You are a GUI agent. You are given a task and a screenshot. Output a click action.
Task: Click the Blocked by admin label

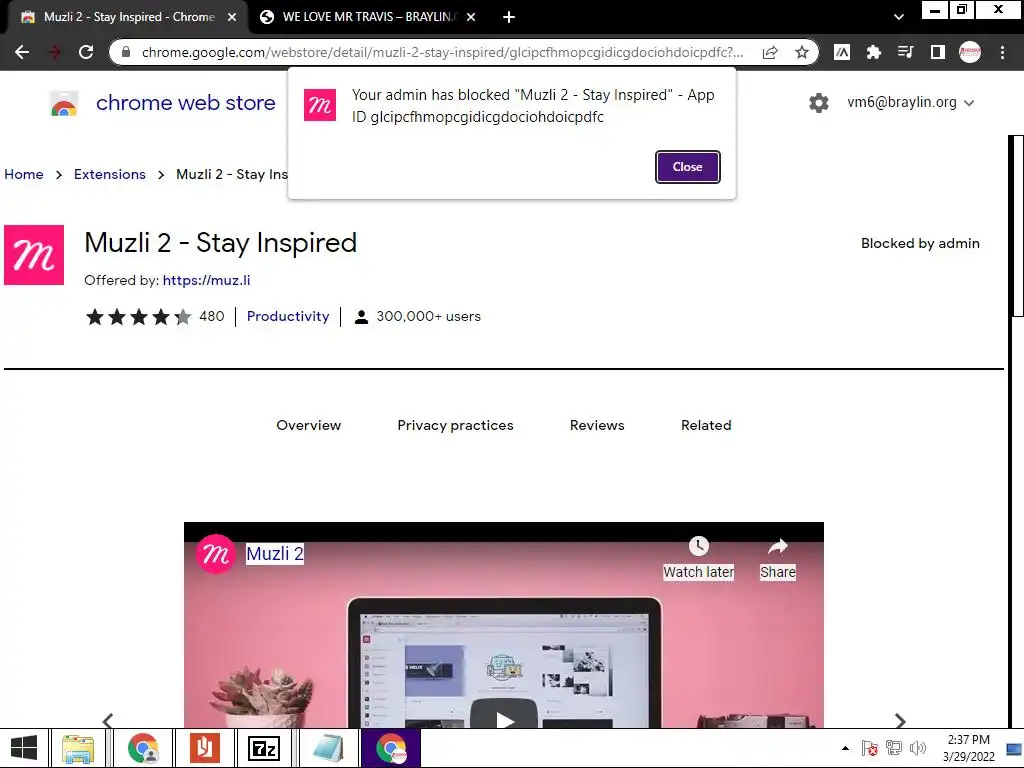(x=920, y=244)
